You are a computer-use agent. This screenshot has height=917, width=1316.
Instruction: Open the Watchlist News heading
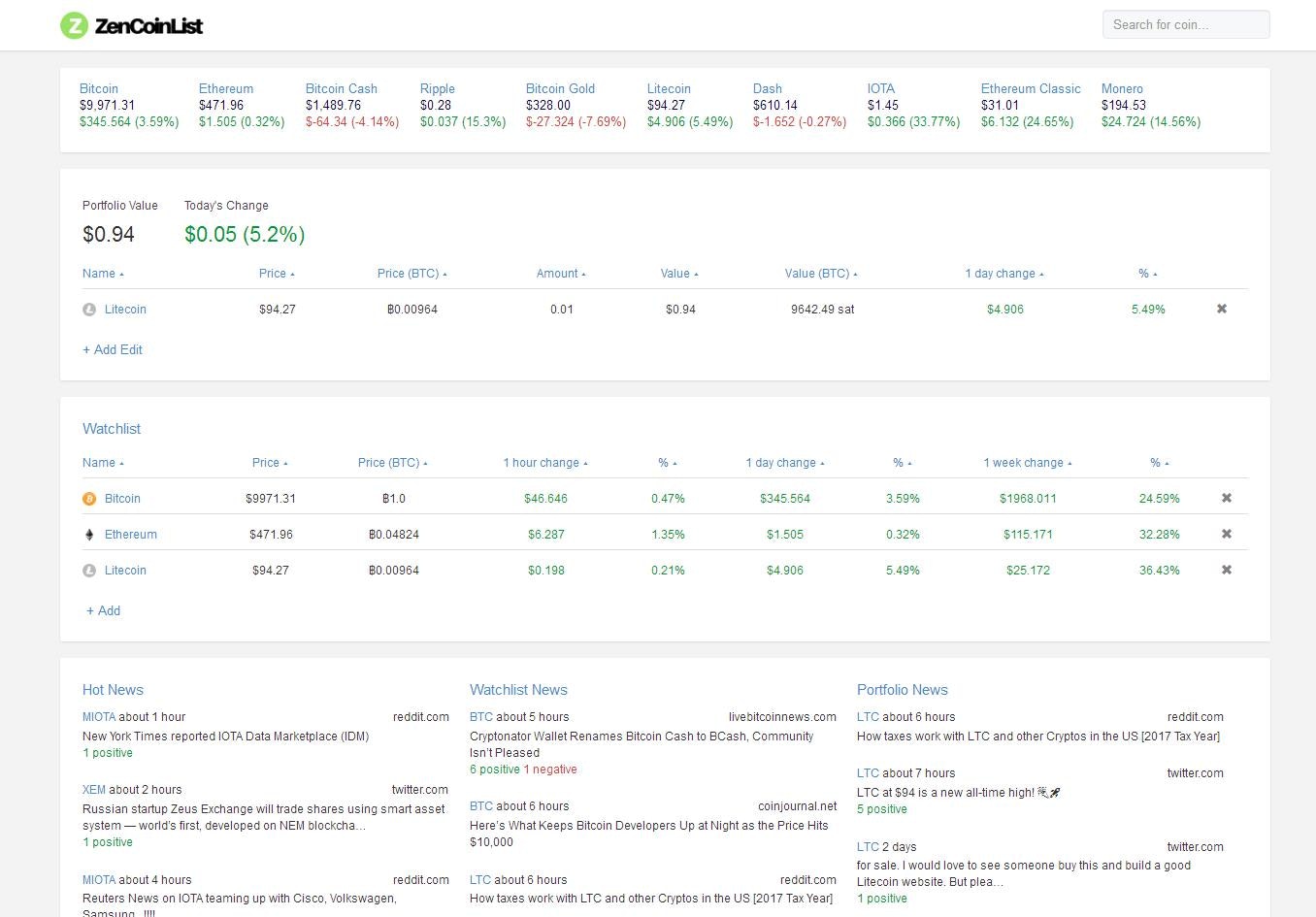click(x=518, y=690)
